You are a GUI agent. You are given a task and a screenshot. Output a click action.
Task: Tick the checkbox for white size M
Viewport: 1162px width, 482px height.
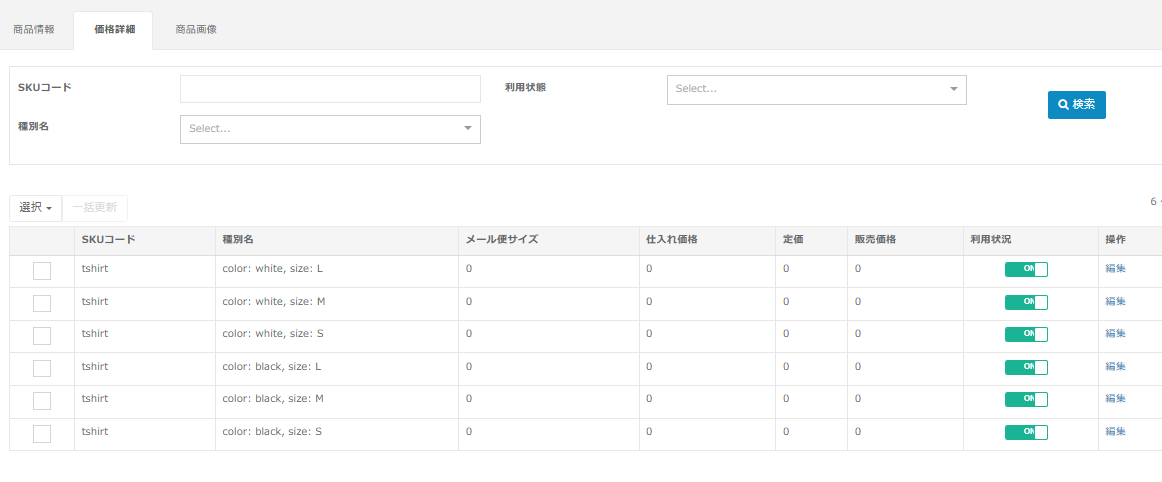click(42, 303)
